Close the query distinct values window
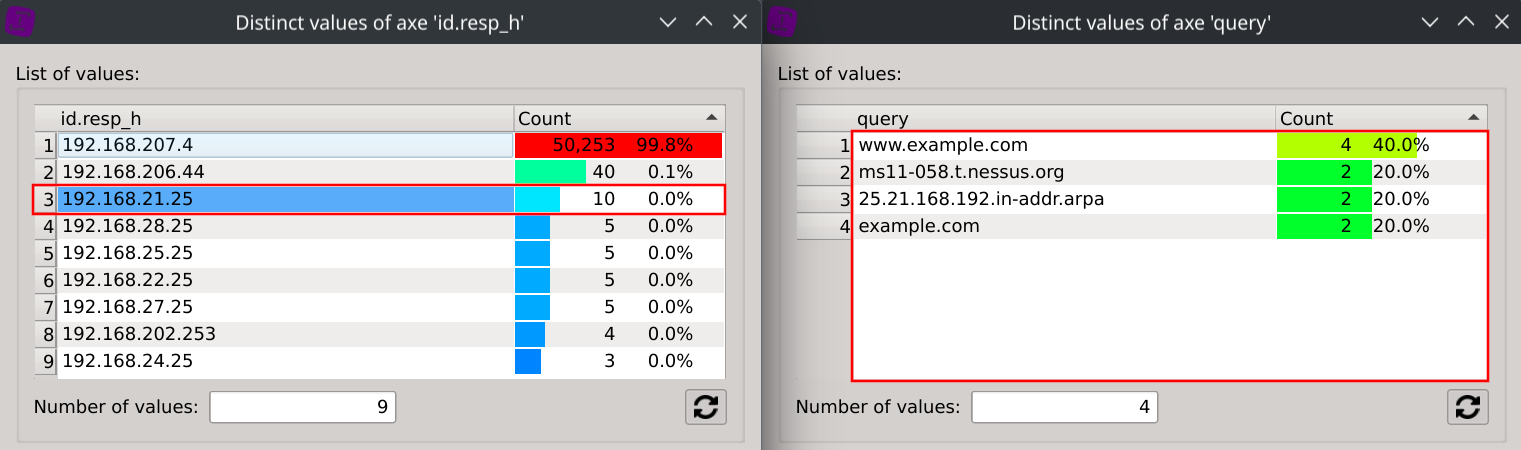1521x450 pixels. 1502,22
